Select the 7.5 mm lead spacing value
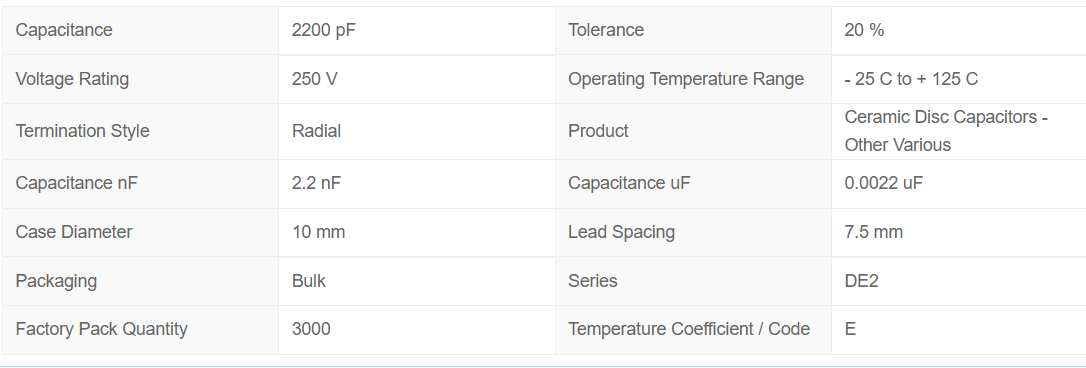Screen dimensions: 1086x368 pyautogui.click(x=873, y=231)
